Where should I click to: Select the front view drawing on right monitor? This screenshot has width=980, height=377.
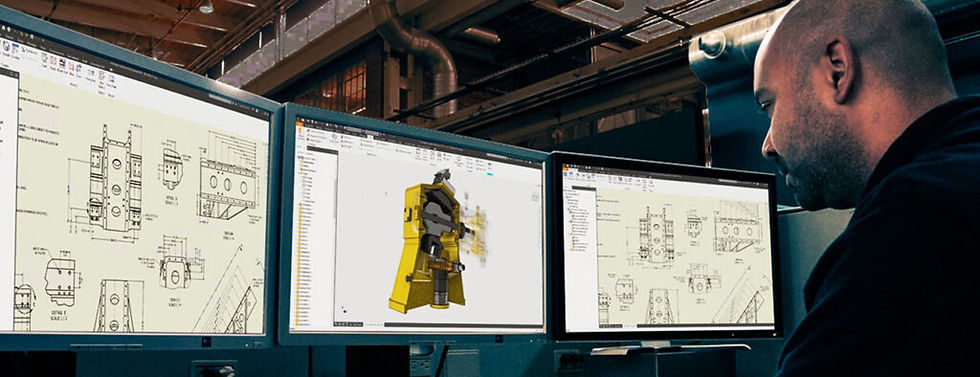[656, 234]
